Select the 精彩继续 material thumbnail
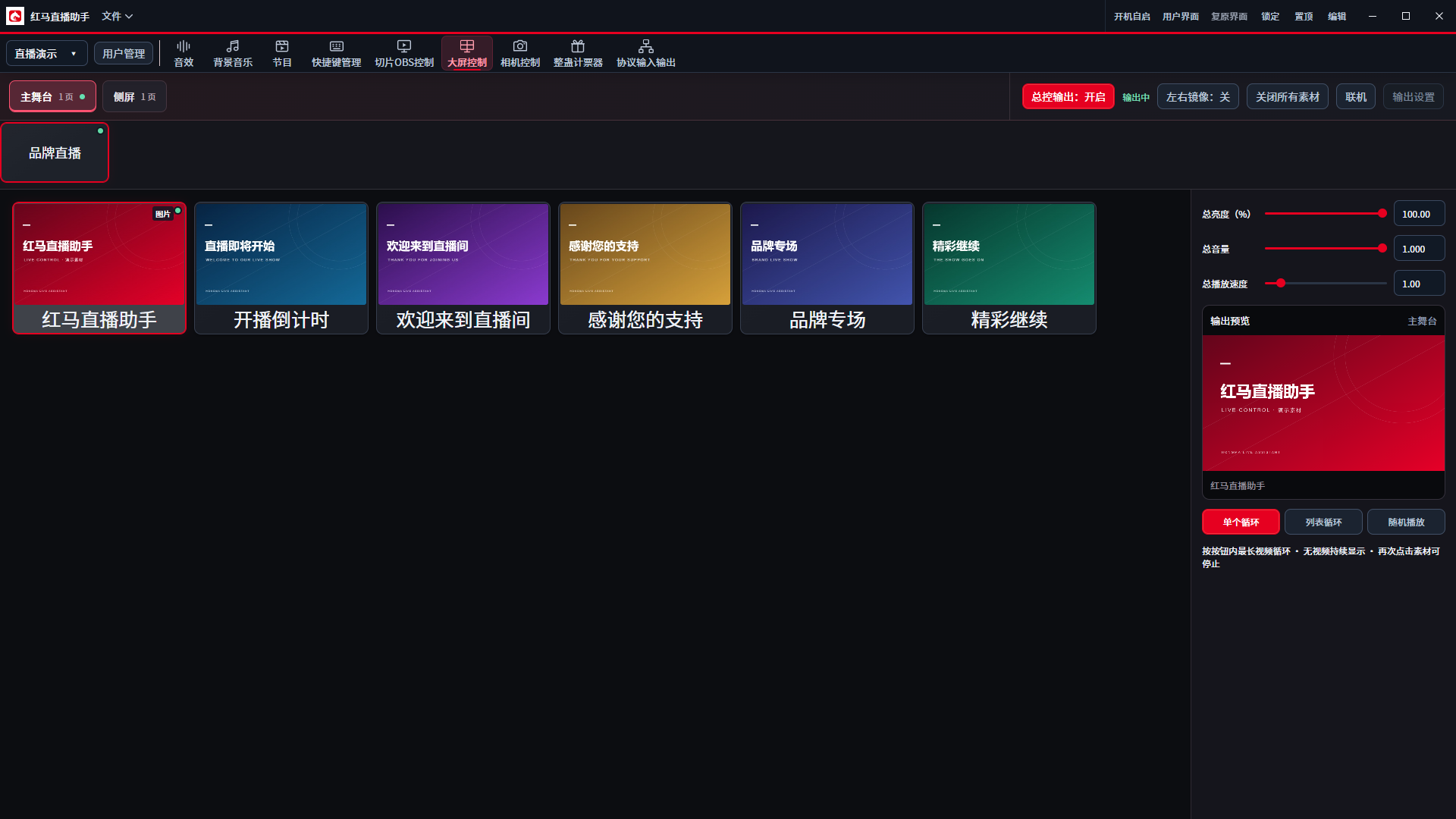 click(x=1009, y=268)
